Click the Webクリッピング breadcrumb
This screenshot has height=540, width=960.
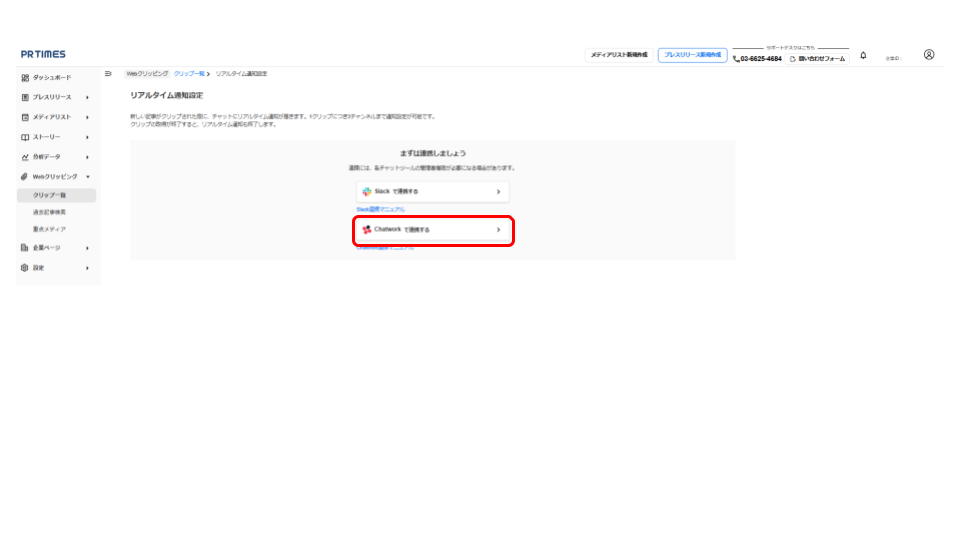point(147,73)
